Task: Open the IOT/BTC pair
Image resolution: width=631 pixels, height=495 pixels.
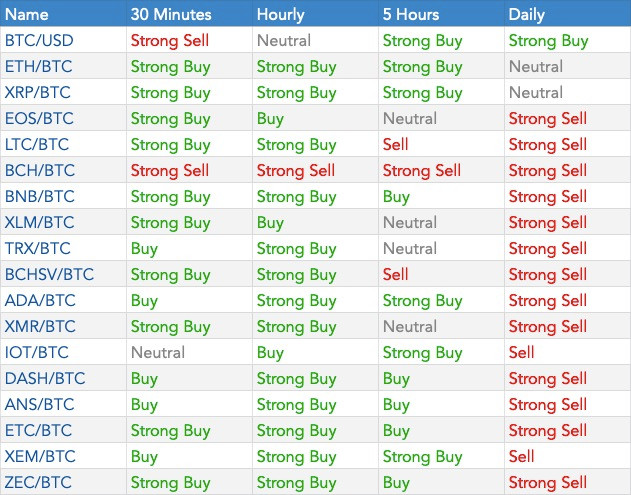Action: pos(37,352)
